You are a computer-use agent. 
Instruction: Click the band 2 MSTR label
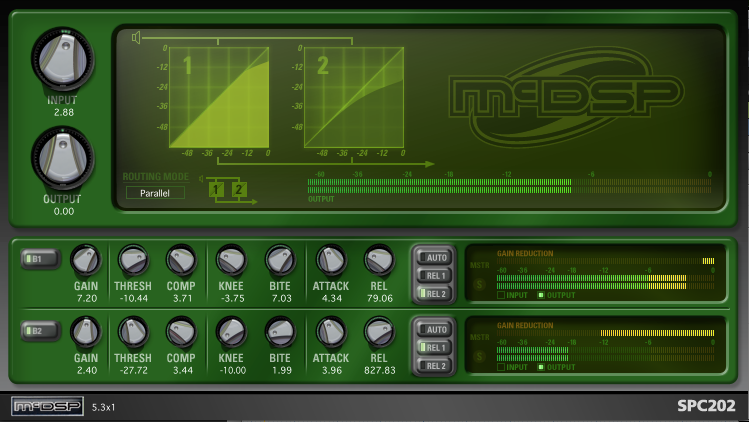(x=480, y=337)
